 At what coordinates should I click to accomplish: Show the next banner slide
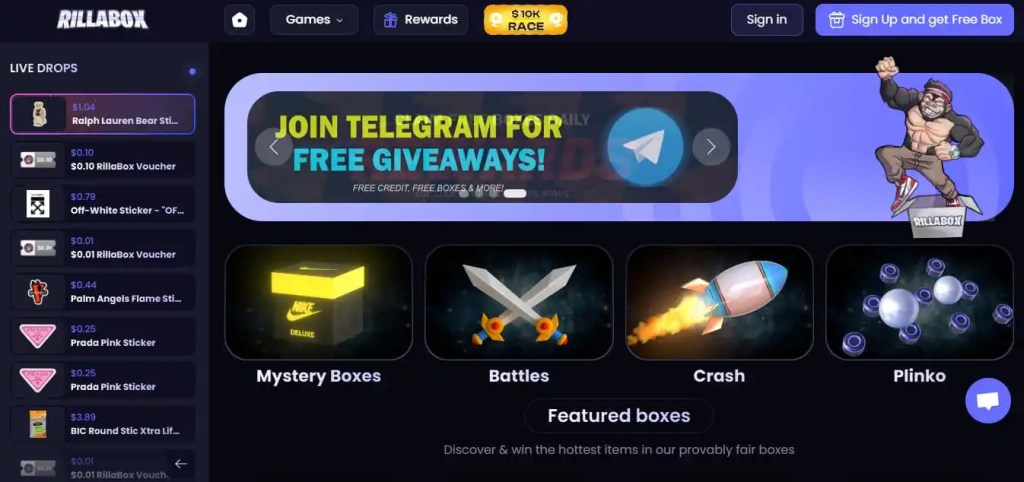(x=711, y=147)
